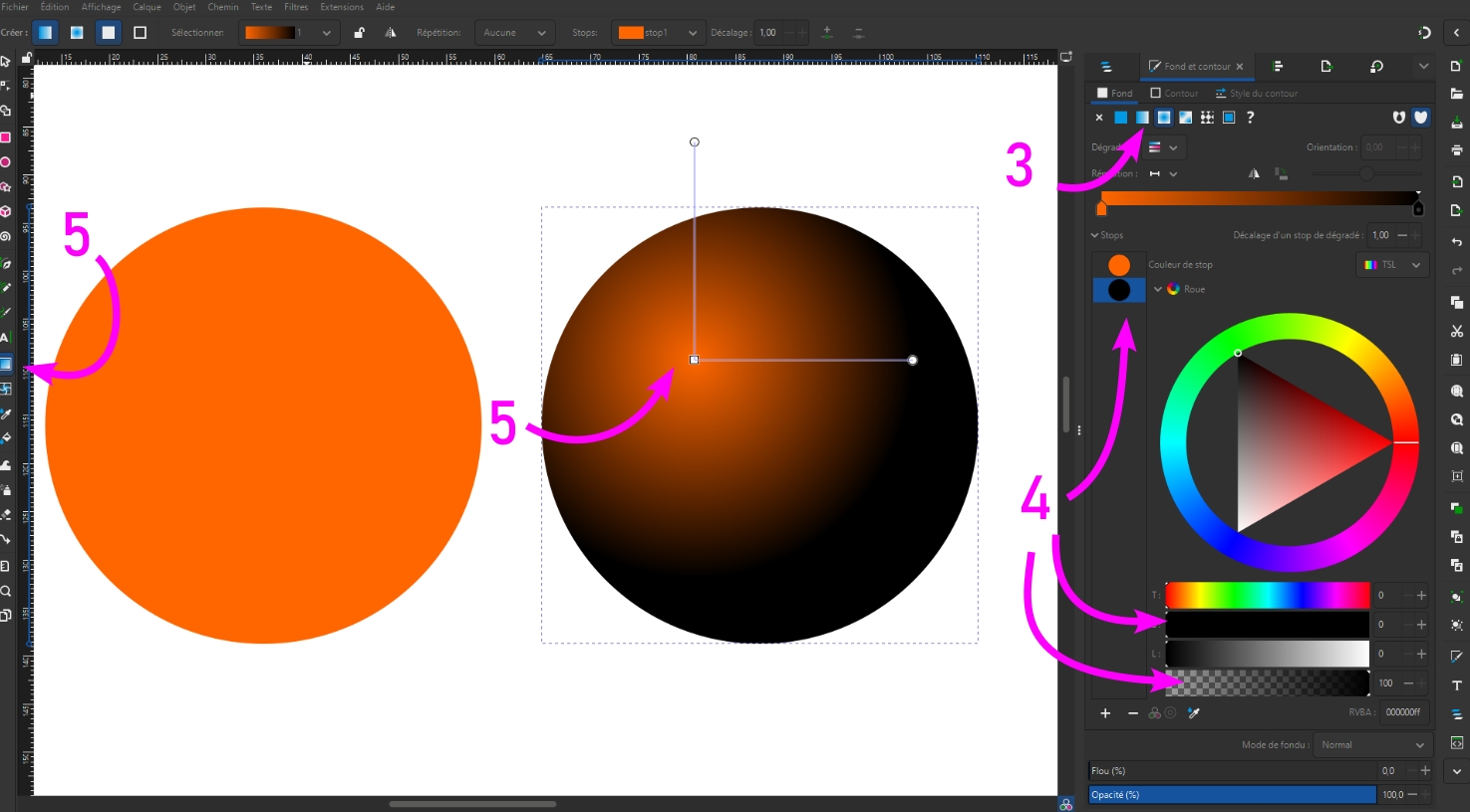Toggle create gradient on stroke
The height and width of the screenshot is (812, 1470).
pos(140,33)
